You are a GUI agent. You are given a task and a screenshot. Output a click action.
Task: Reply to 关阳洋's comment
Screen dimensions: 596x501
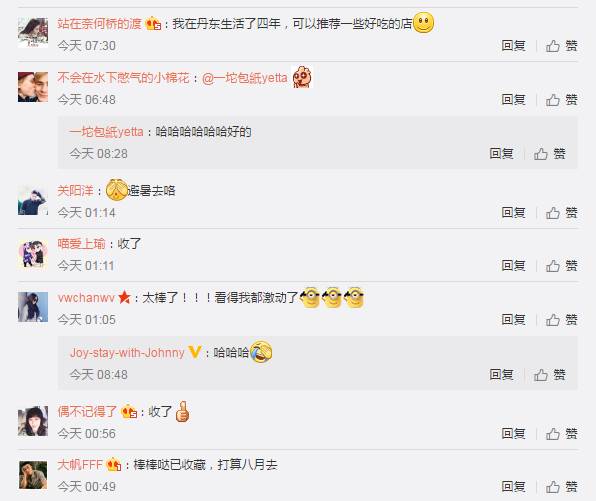pyautogui.click(x=513, y=213)
